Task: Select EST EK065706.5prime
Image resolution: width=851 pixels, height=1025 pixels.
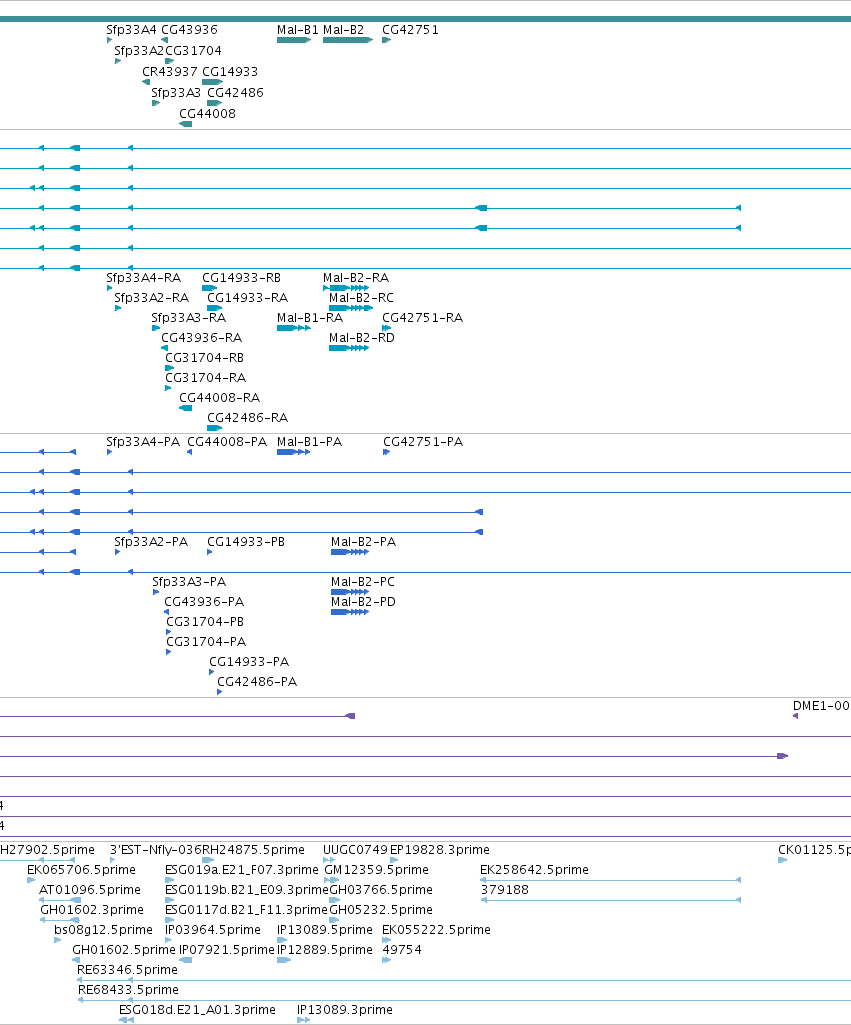Action: [x=81, y=870]
